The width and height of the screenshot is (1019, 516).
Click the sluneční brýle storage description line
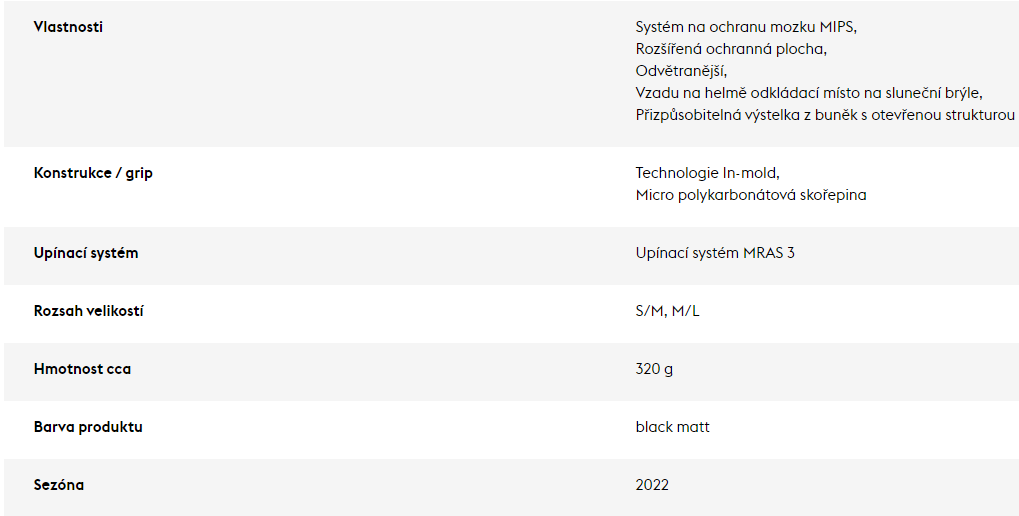(x=809, y=94)
